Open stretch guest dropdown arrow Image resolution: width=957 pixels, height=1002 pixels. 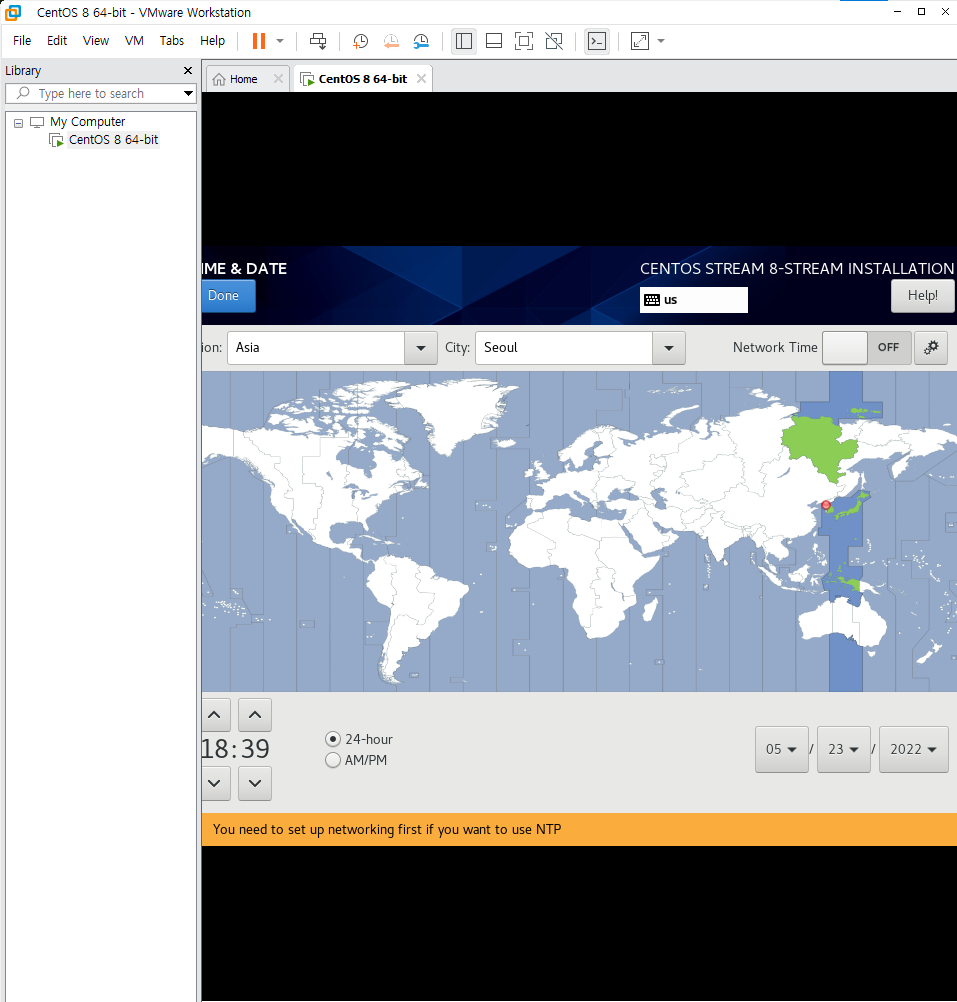click(661, 41)
